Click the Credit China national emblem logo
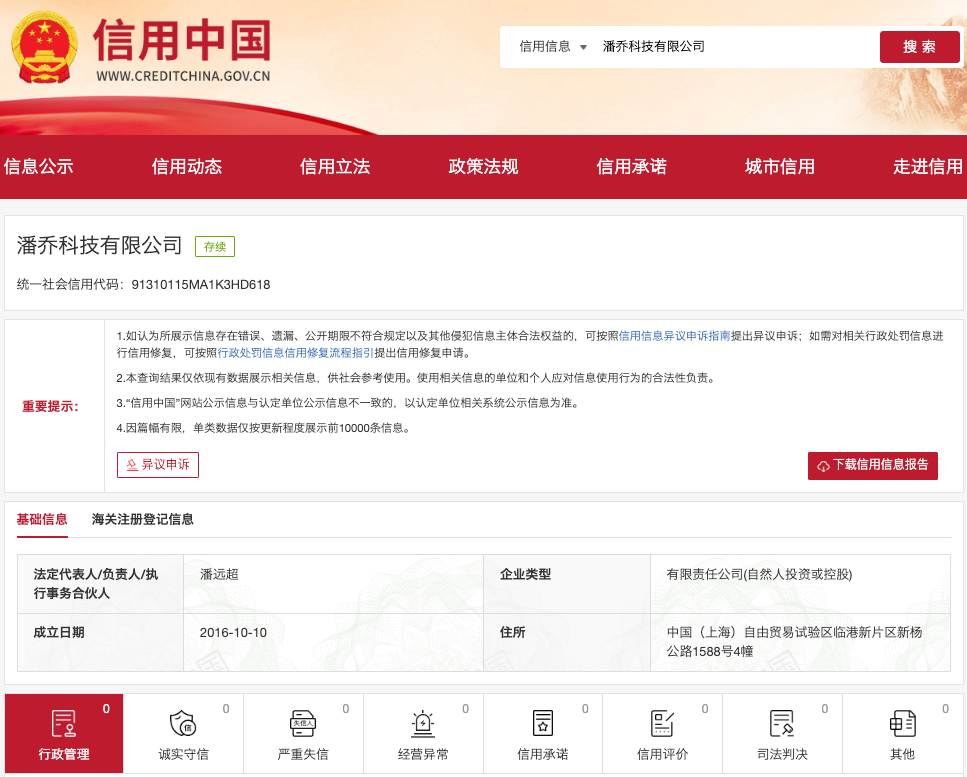The width and height of the screenshot is (967, 777). coord(46,48)
